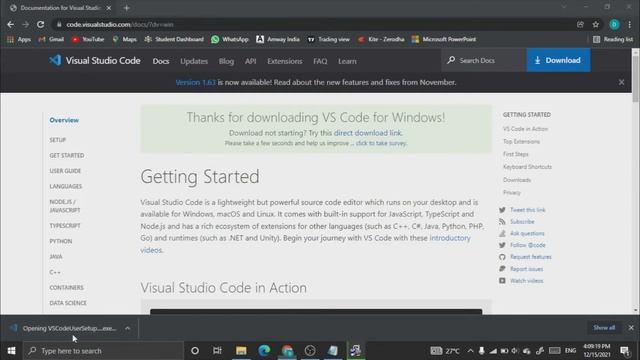
Task: Close the downloads bar
Action: [x=631, y=328]
